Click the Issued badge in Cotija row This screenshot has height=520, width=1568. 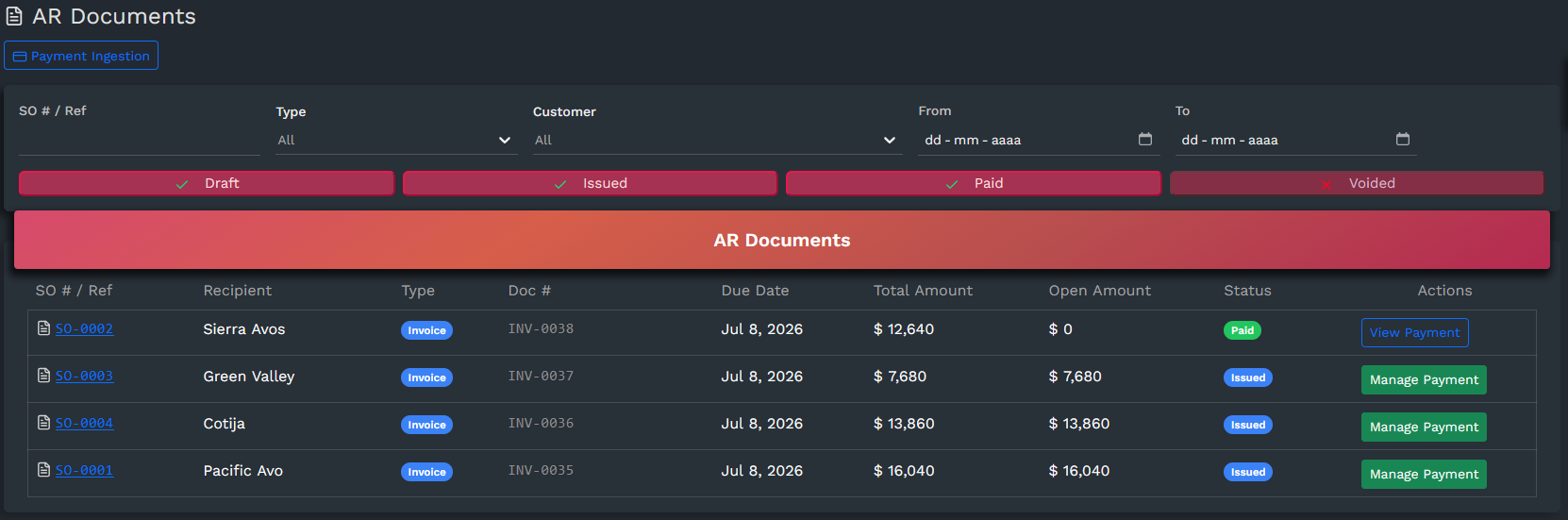[1248, 425]
